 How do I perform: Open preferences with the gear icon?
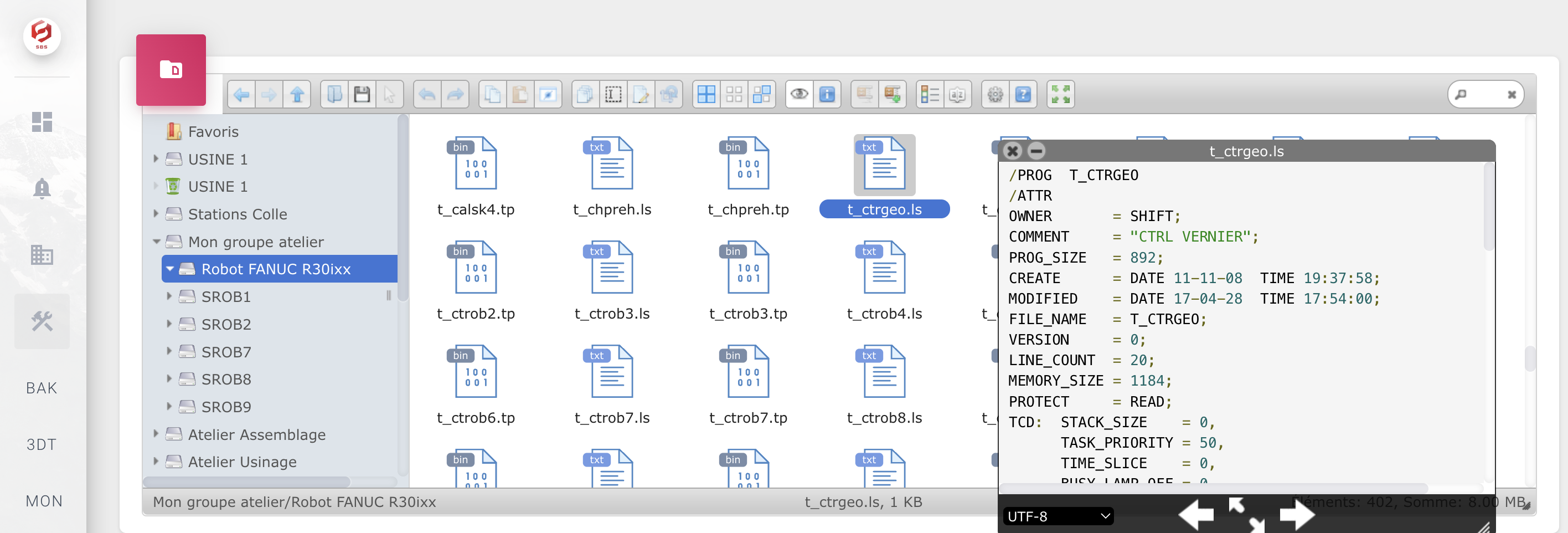[x=995, y=94]
